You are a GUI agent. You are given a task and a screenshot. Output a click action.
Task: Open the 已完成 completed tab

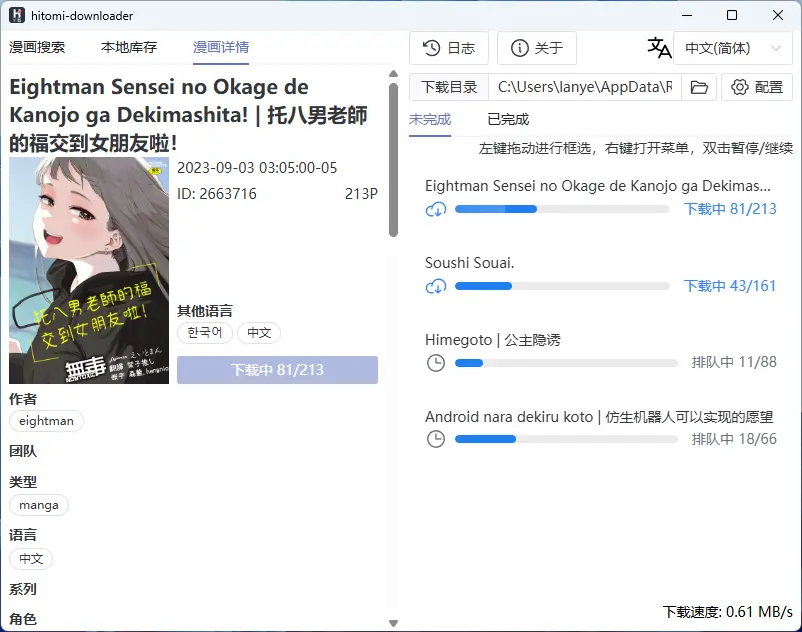click(508, 119)
